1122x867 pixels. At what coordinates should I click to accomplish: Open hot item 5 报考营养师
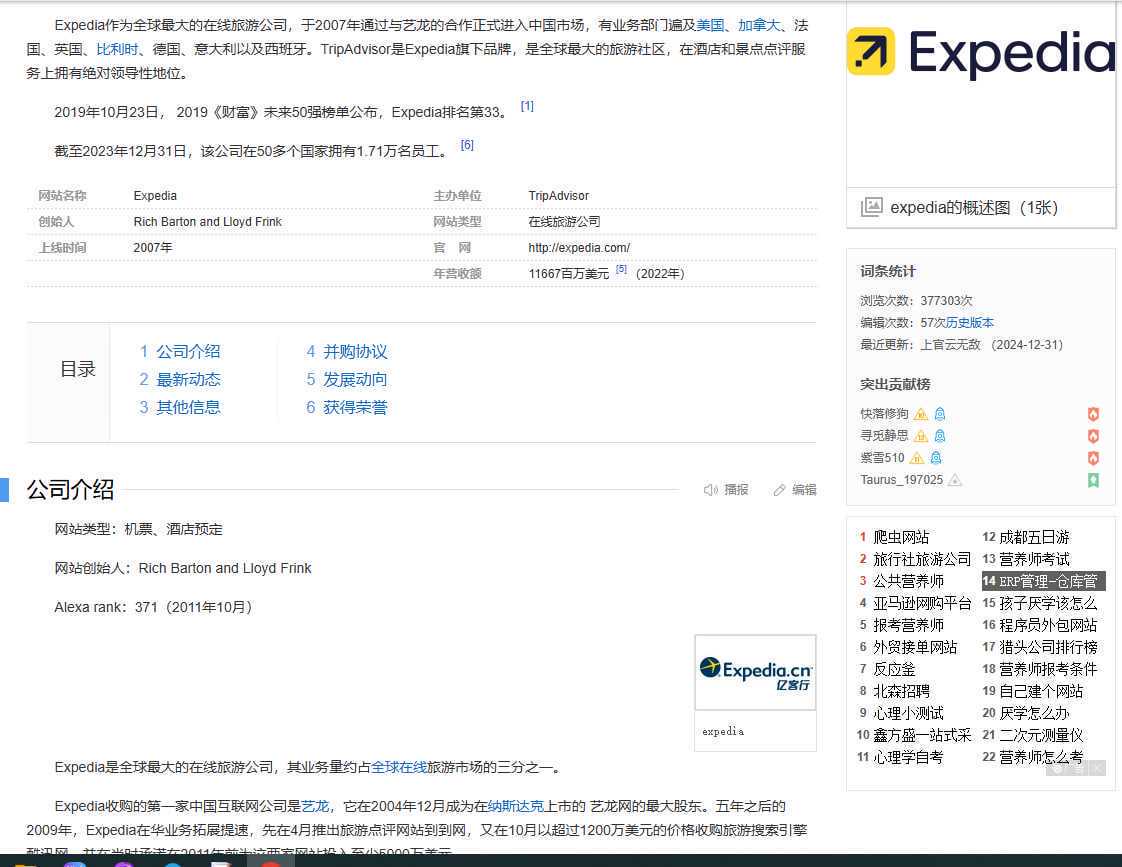pos(908,625)
